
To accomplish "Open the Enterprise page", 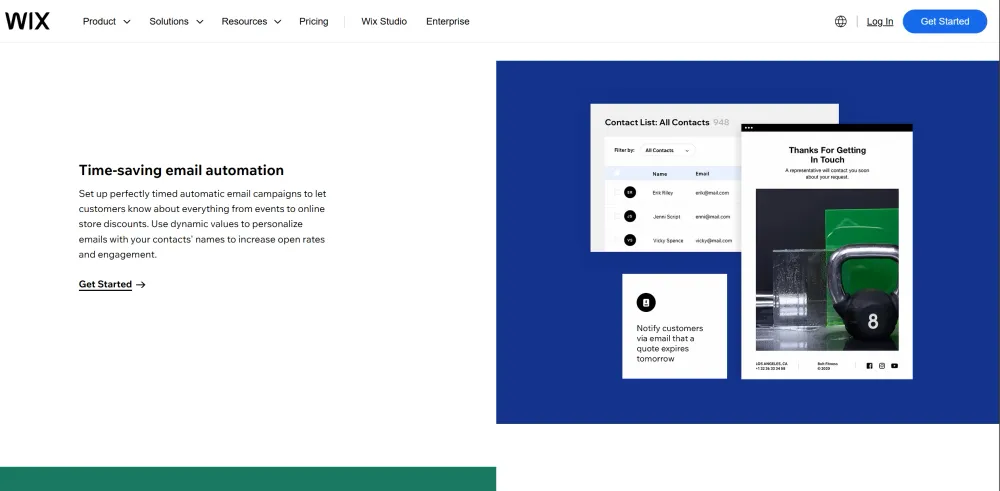I will [x=448, y=21].
